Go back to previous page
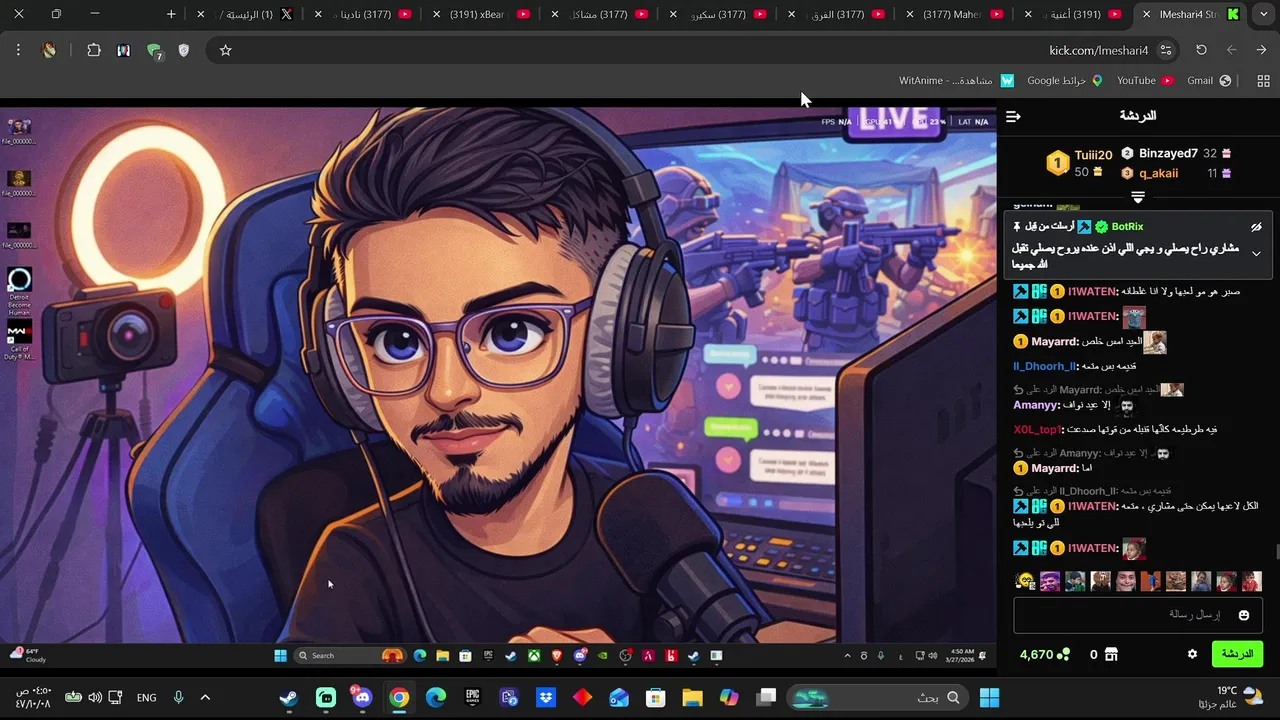1280x720 pixels. point(1261,50)
